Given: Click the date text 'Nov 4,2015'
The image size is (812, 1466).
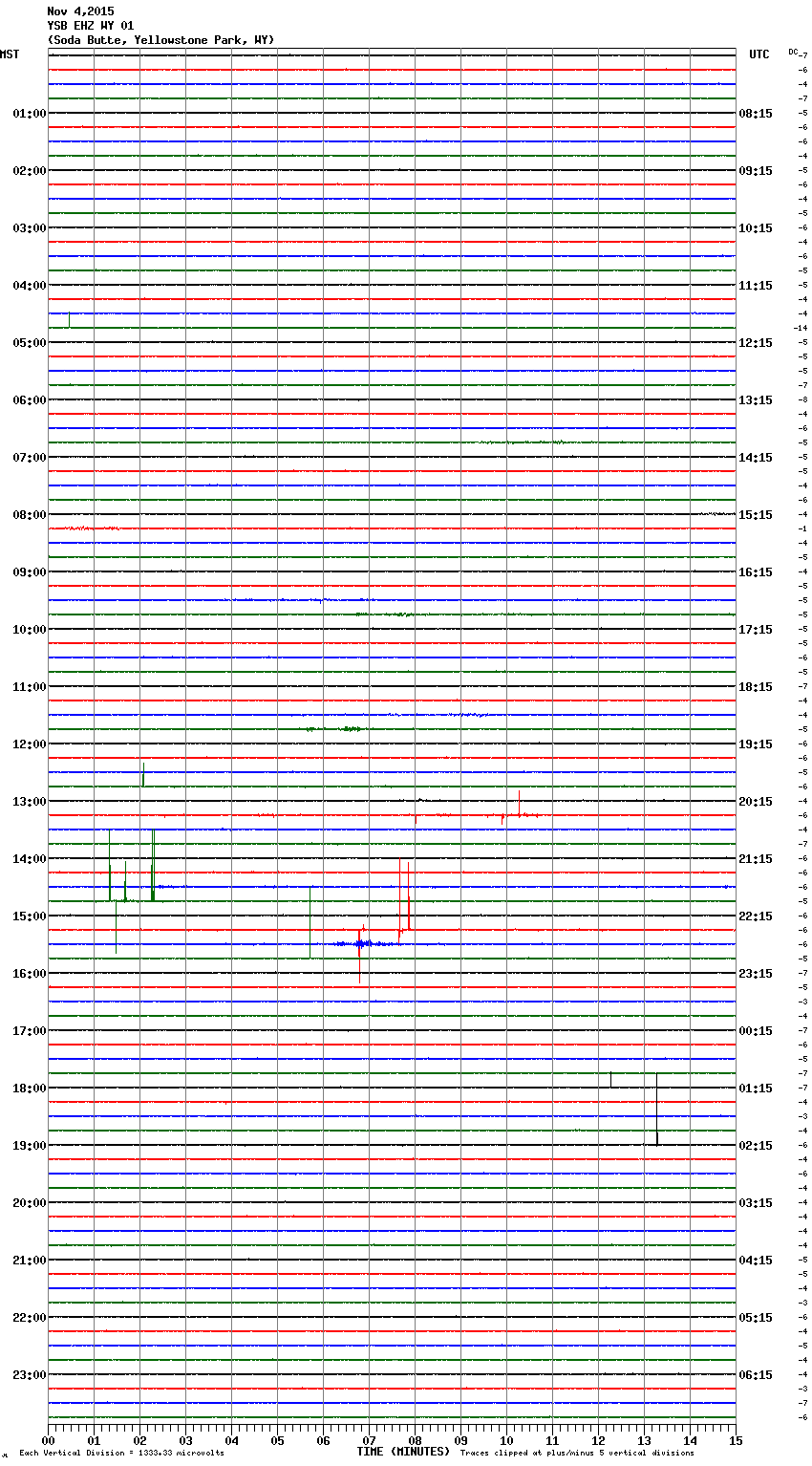Looking at the screenshot, I should 80,11.
